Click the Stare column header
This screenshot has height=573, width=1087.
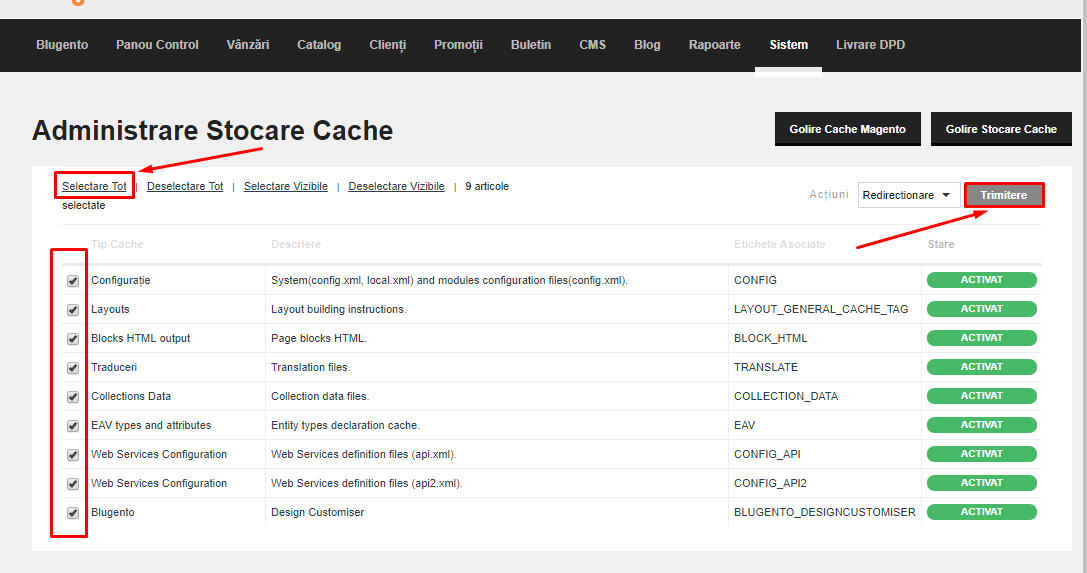(x=941, y=245)
